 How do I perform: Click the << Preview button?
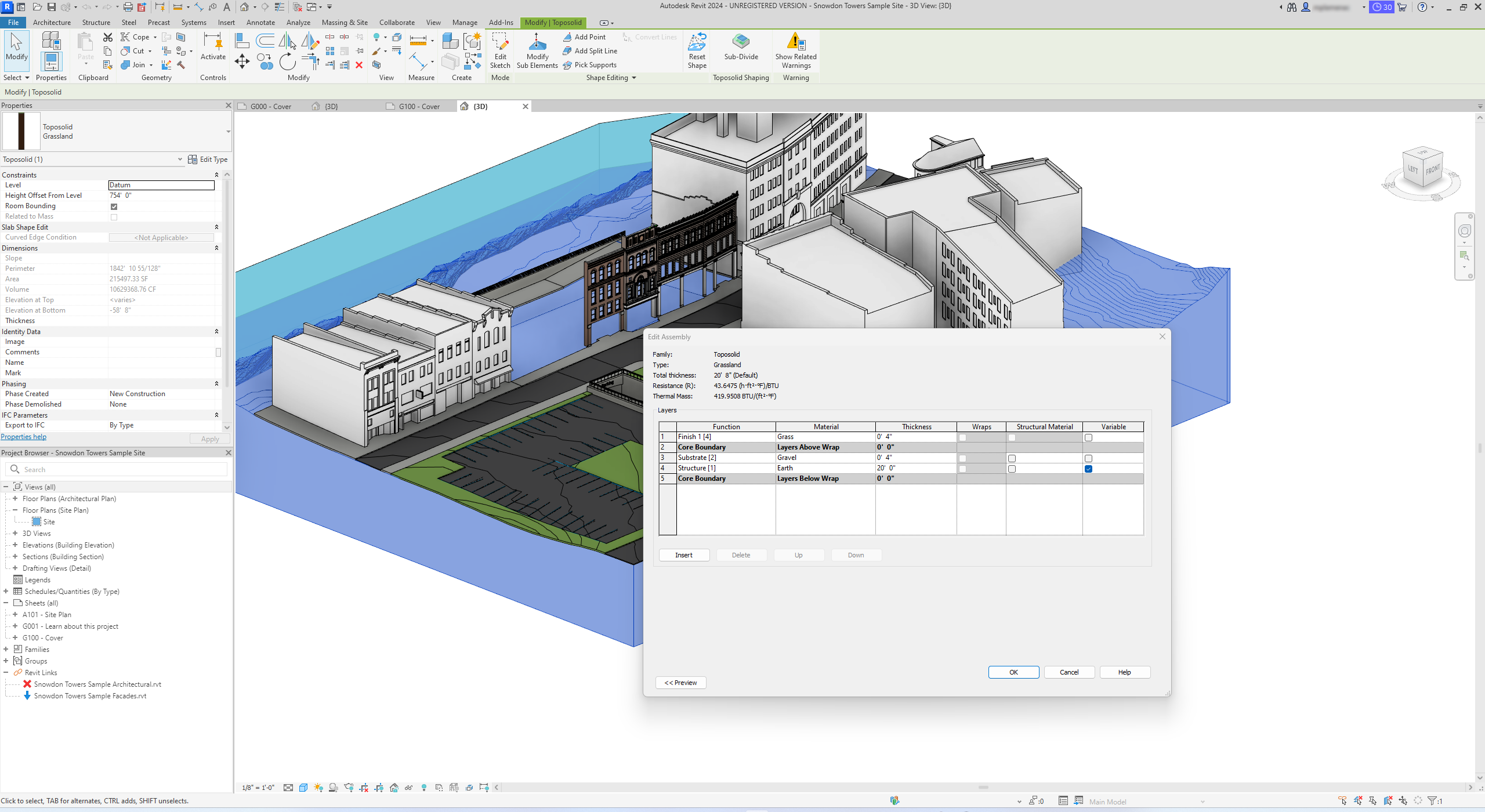point(680,683)
